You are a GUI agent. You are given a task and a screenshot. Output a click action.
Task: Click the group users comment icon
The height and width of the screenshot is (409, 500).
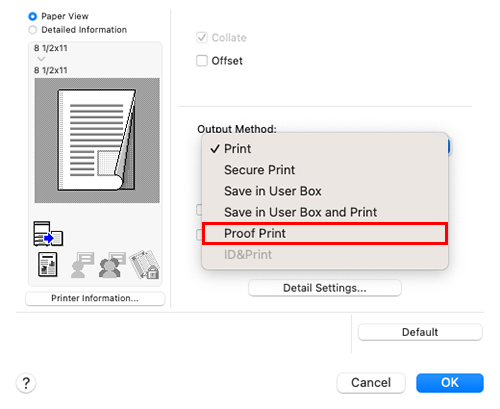point(112,265)
